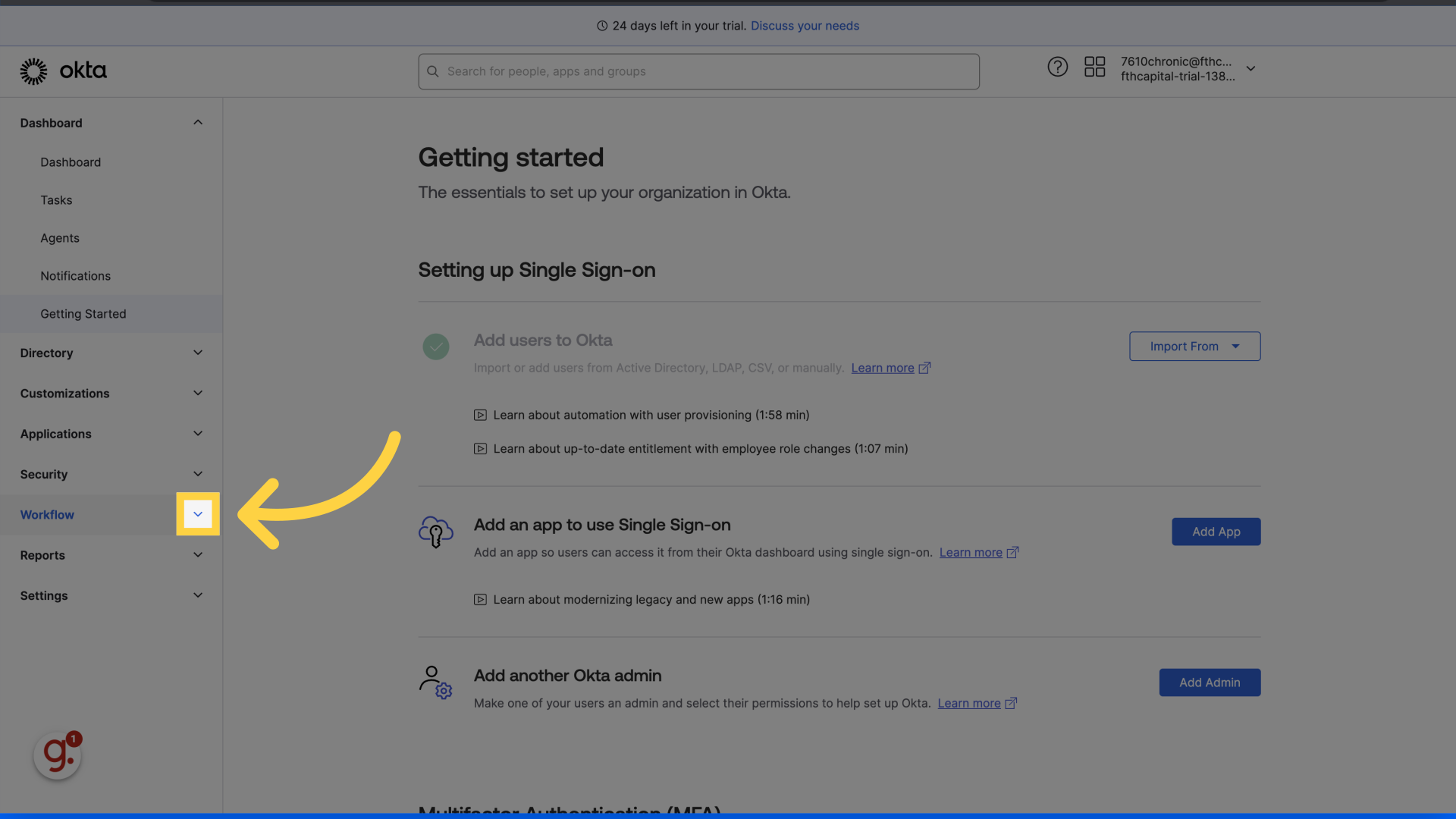Click video icon for automation user provisioning
The image size is (1456, 819).
tap(480, 415)
